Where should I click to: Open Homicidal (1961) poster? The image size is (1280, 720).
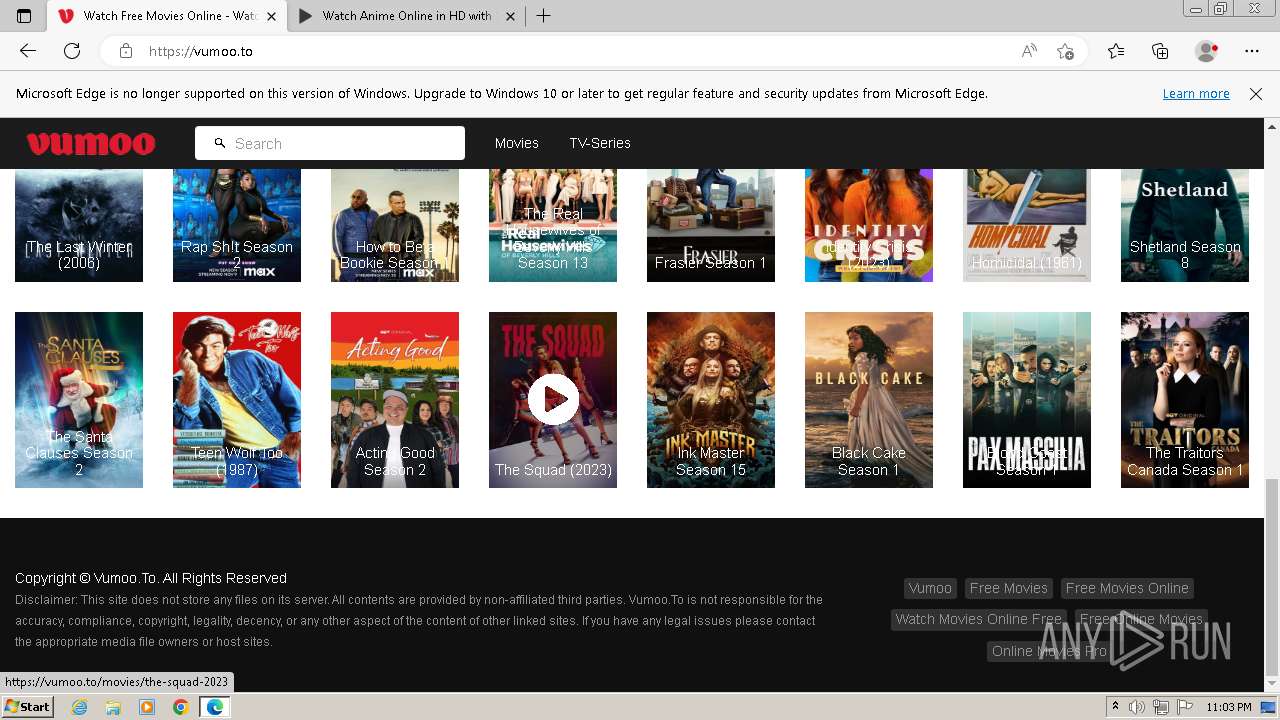1027,226
